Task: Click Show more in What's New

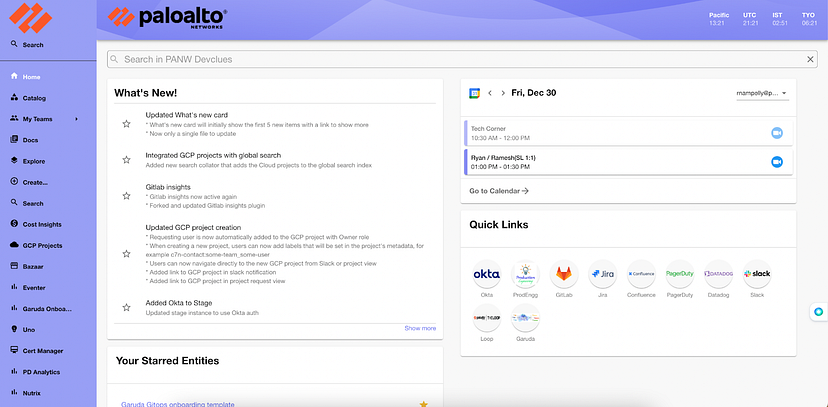Action: (x=420, y=328)
